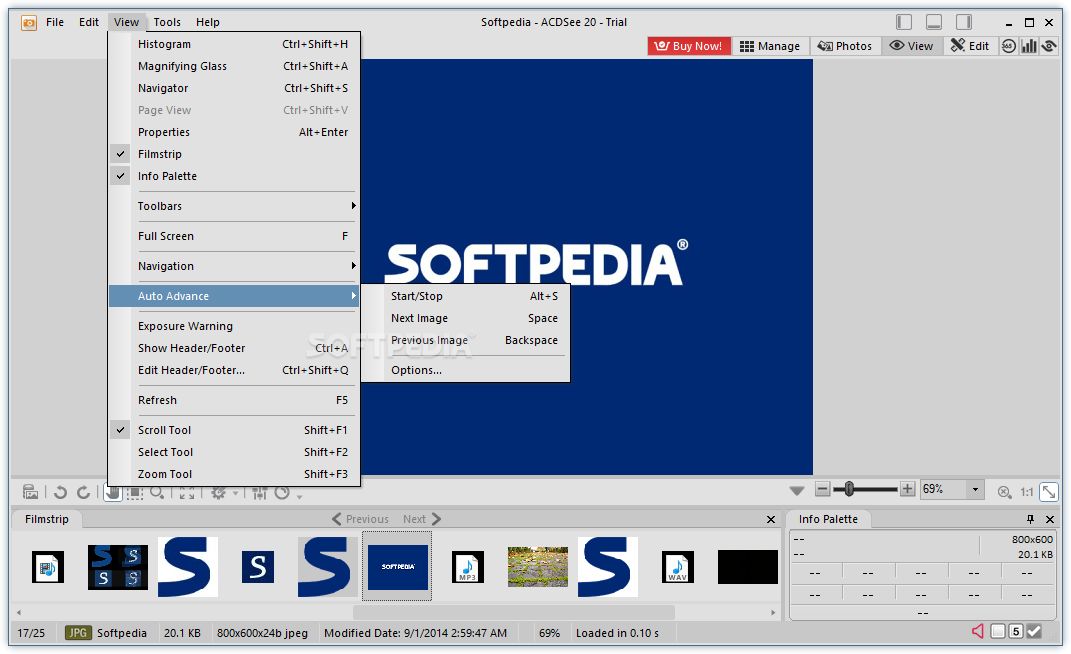Click the zoom out minus button

pyautogui.click(x=822, y=489)
